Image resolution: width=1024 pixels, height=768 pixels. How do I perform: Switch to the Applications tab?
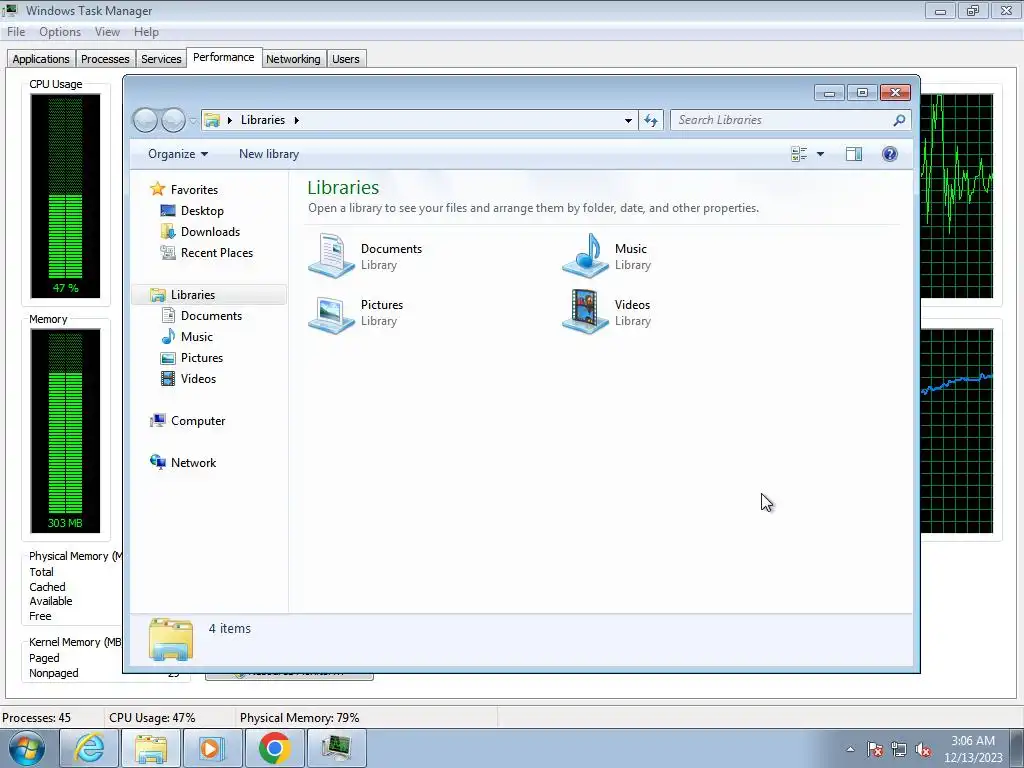[x=41, y=59]
